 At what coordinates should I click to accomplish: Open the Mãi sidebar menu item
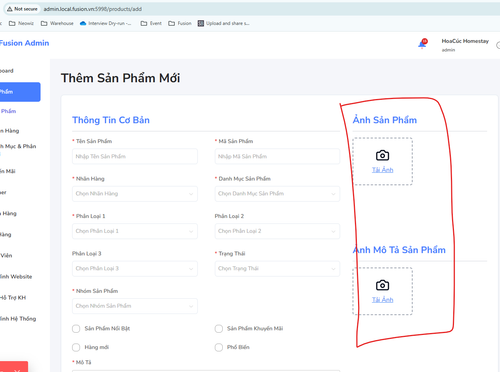8,171
